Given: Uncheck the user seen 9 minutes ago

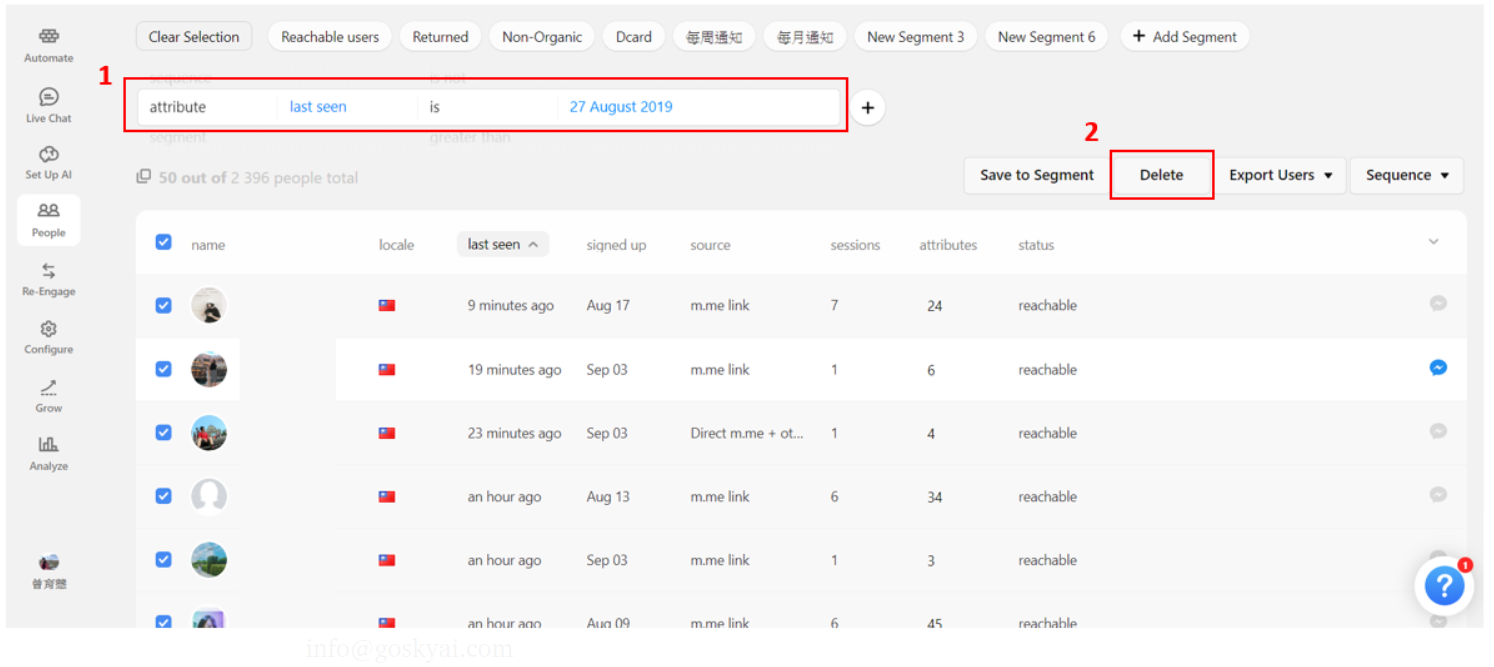Looking at the screenshot, I should click(164, 305).
